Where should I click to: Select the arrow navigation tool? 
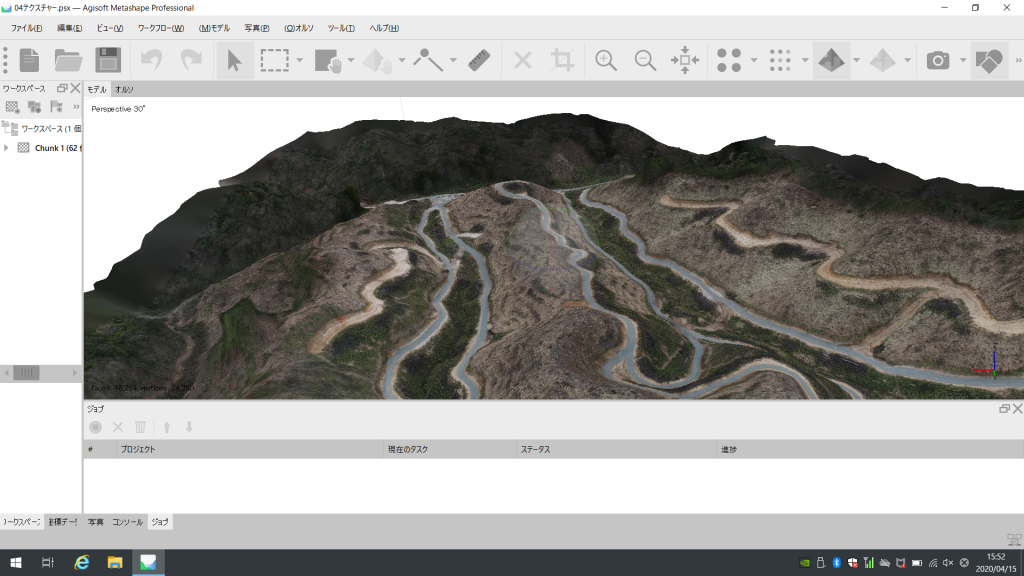pos(234,61)
